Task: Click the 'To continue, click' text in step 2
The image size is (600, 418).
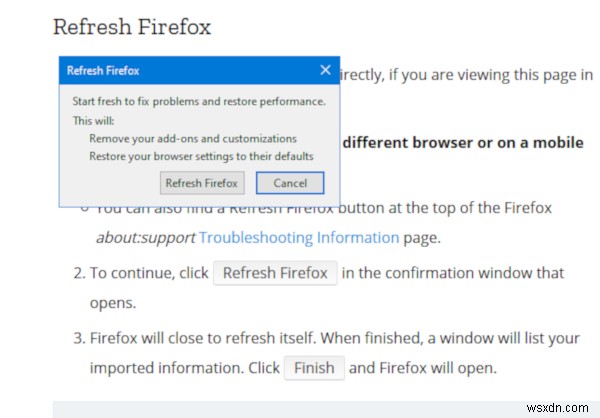Action: tap(149, 273)
